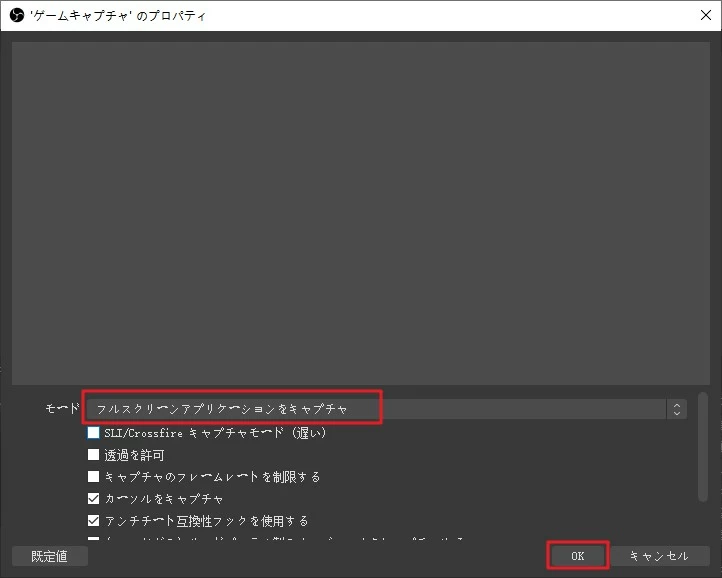
Task: Enable SLI/Crossfire キャプチャモード checkbox
Action: 93,432
